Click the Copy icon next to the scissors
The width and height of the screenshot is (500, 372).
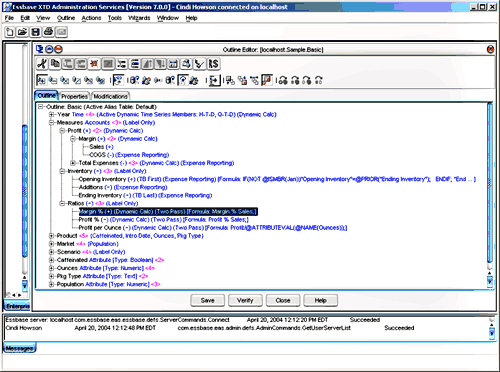pyautogui.click(x=55, y=64)
